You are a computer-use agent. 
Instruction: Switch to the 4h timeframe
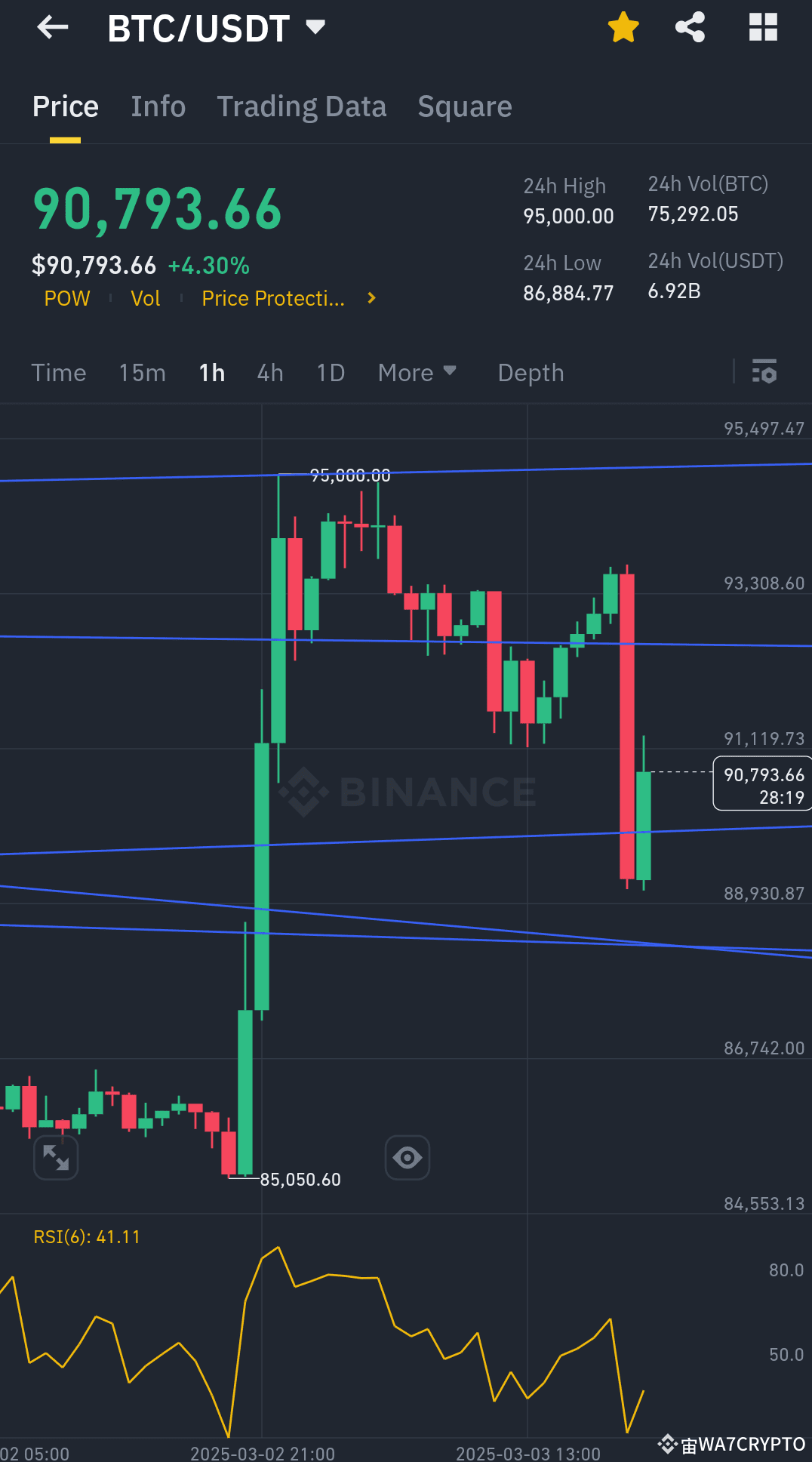pyautogui.click(x=269, y=372)
